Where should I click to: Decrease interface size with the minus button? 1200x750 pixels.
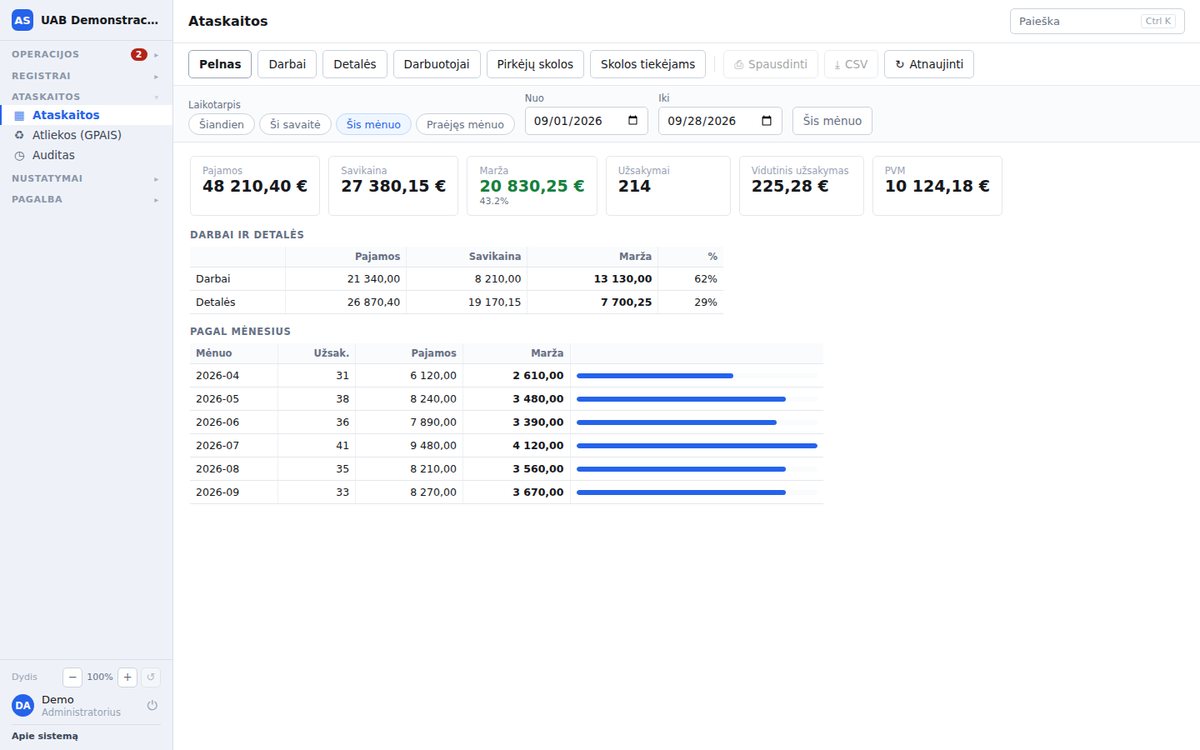click(x=72, y=677)
